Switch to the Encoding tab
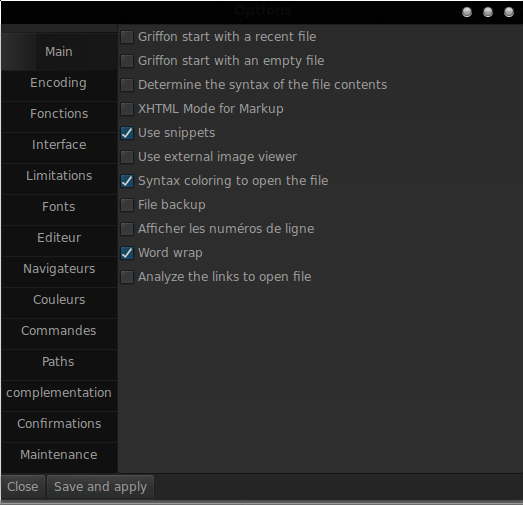Viewport: 523px width, 505px height. (x=59, y=83)
